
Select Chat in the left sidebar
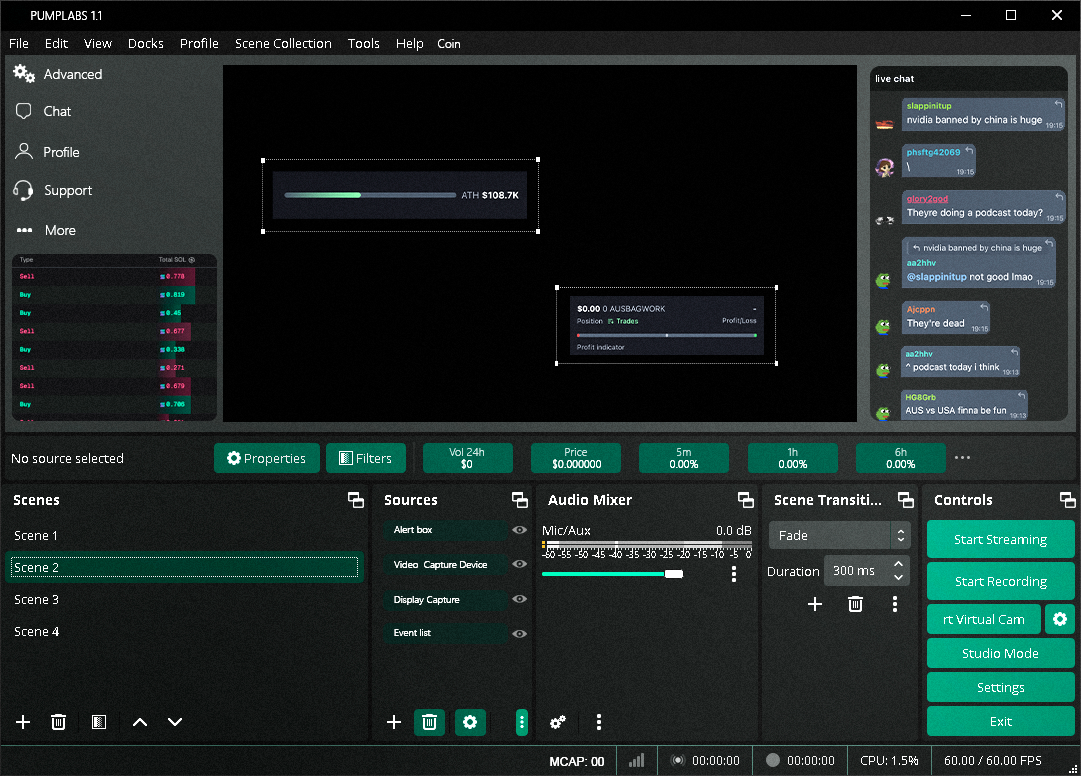click(x=57, y=111)
